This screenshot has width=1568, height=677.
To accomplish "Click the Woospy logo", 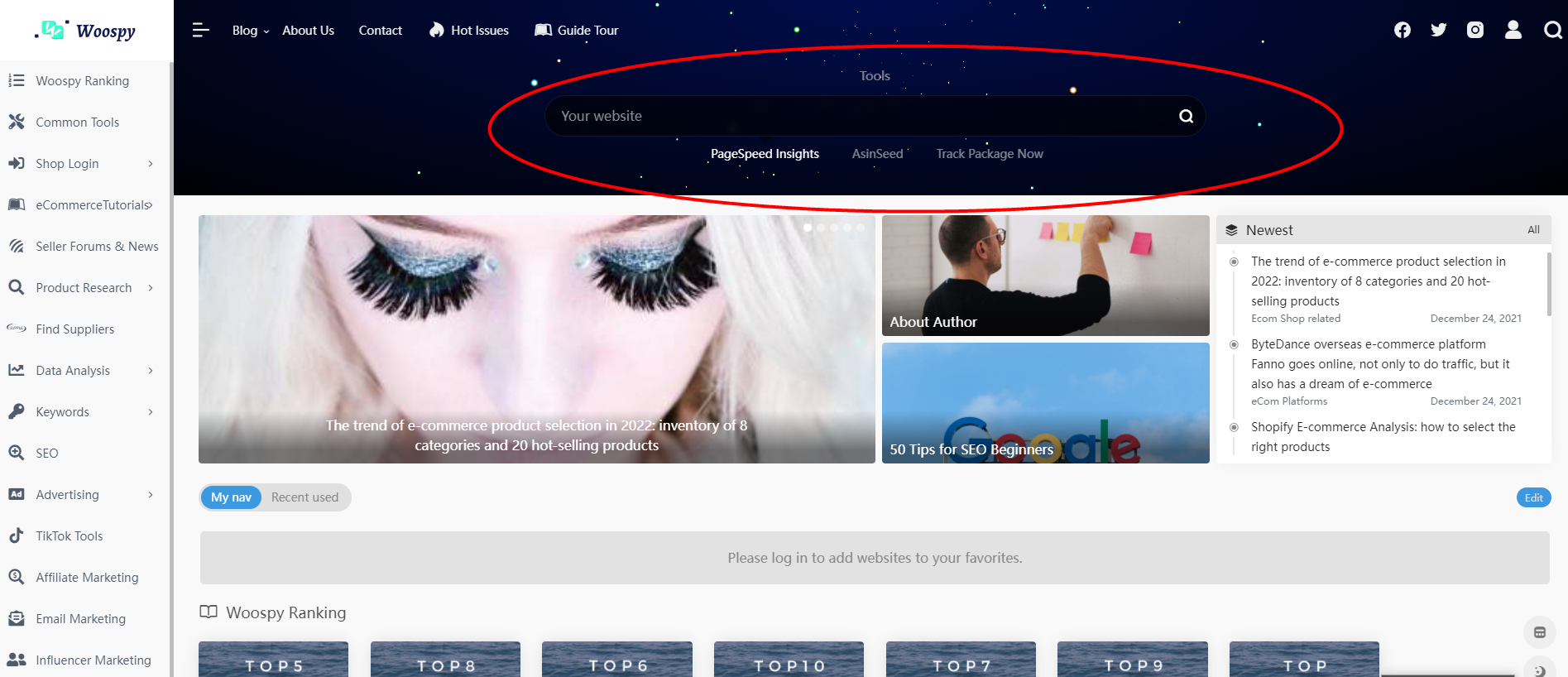I will (x=85, y=31).
